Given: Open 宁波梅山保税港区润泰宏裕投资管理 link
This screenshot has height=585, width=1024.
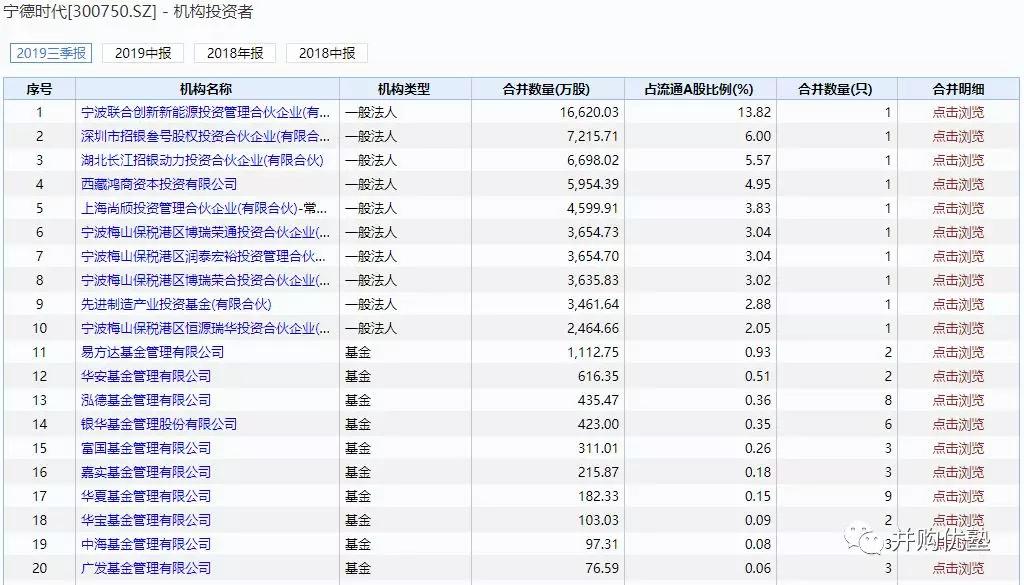Looking at the screenshot, I should [x=203, y=256].
